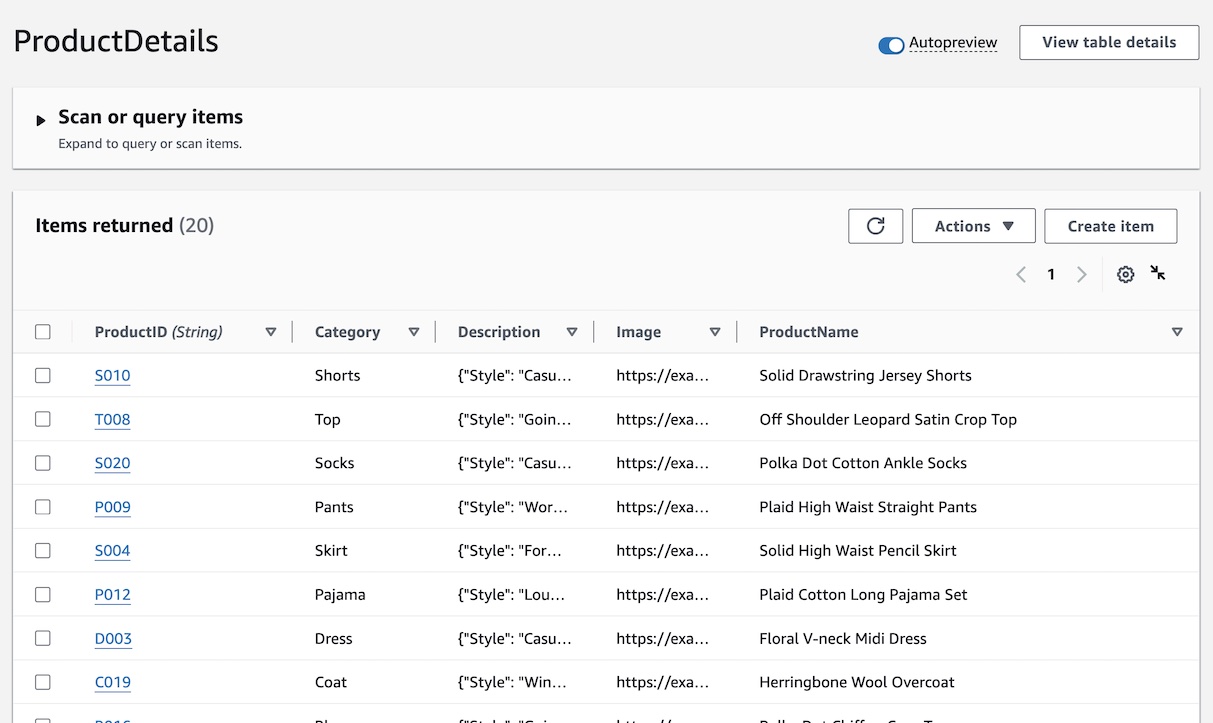Select all items header checkbox
This screenshot has height=723, width=1213.
[x=43, y=332]
